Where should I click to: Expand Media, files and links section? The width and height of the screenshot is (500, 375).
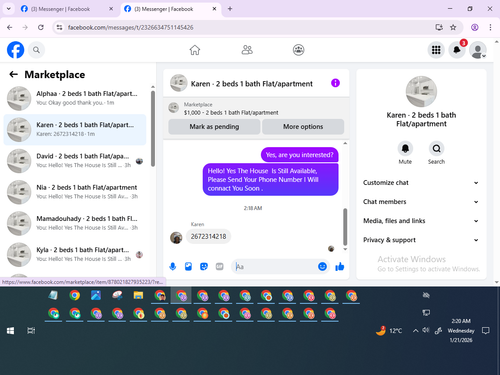tap(421, 221)
